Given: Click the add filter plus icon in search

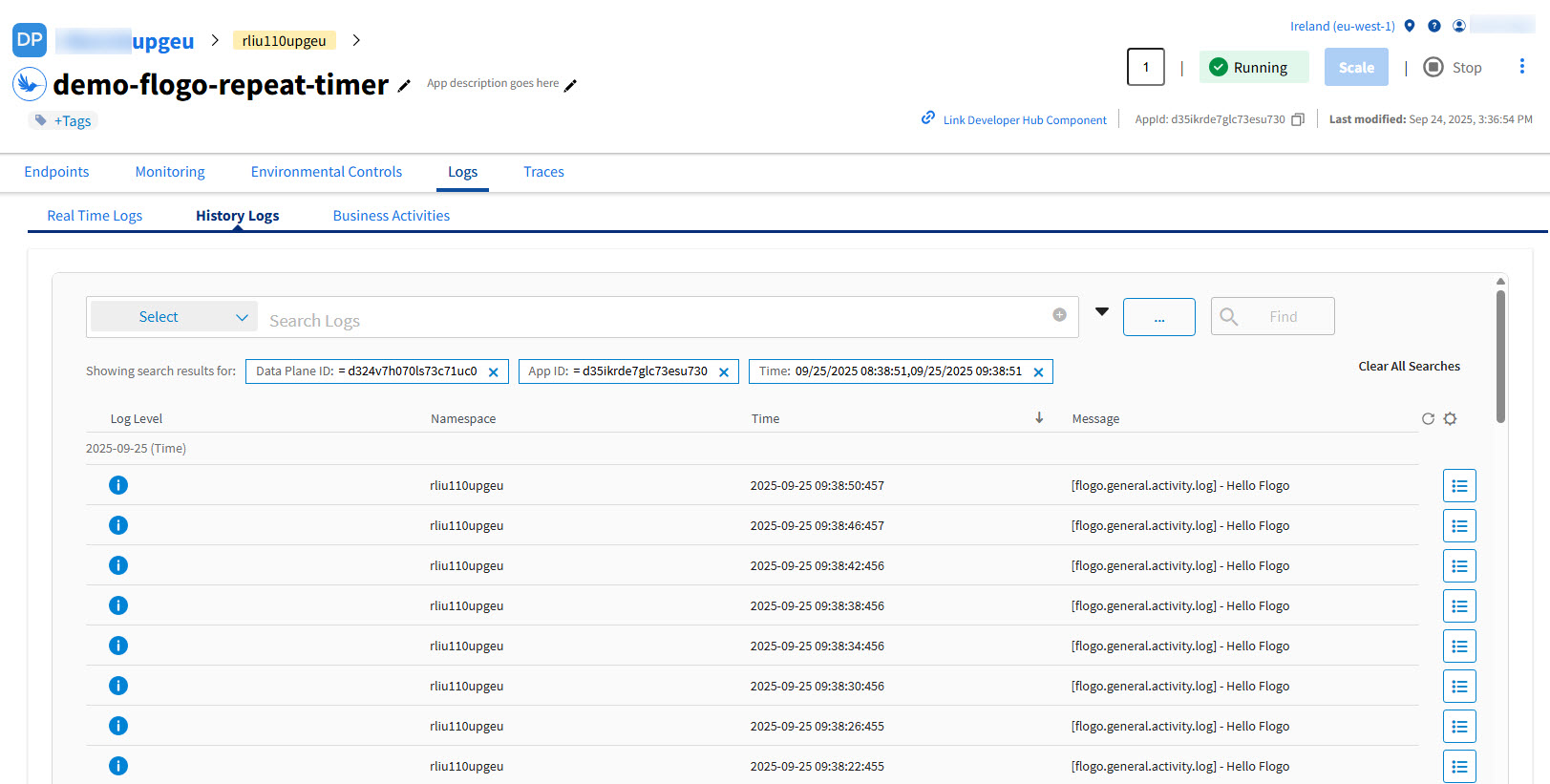Looking at the screenshot, I should click(x=1059, y=315).
